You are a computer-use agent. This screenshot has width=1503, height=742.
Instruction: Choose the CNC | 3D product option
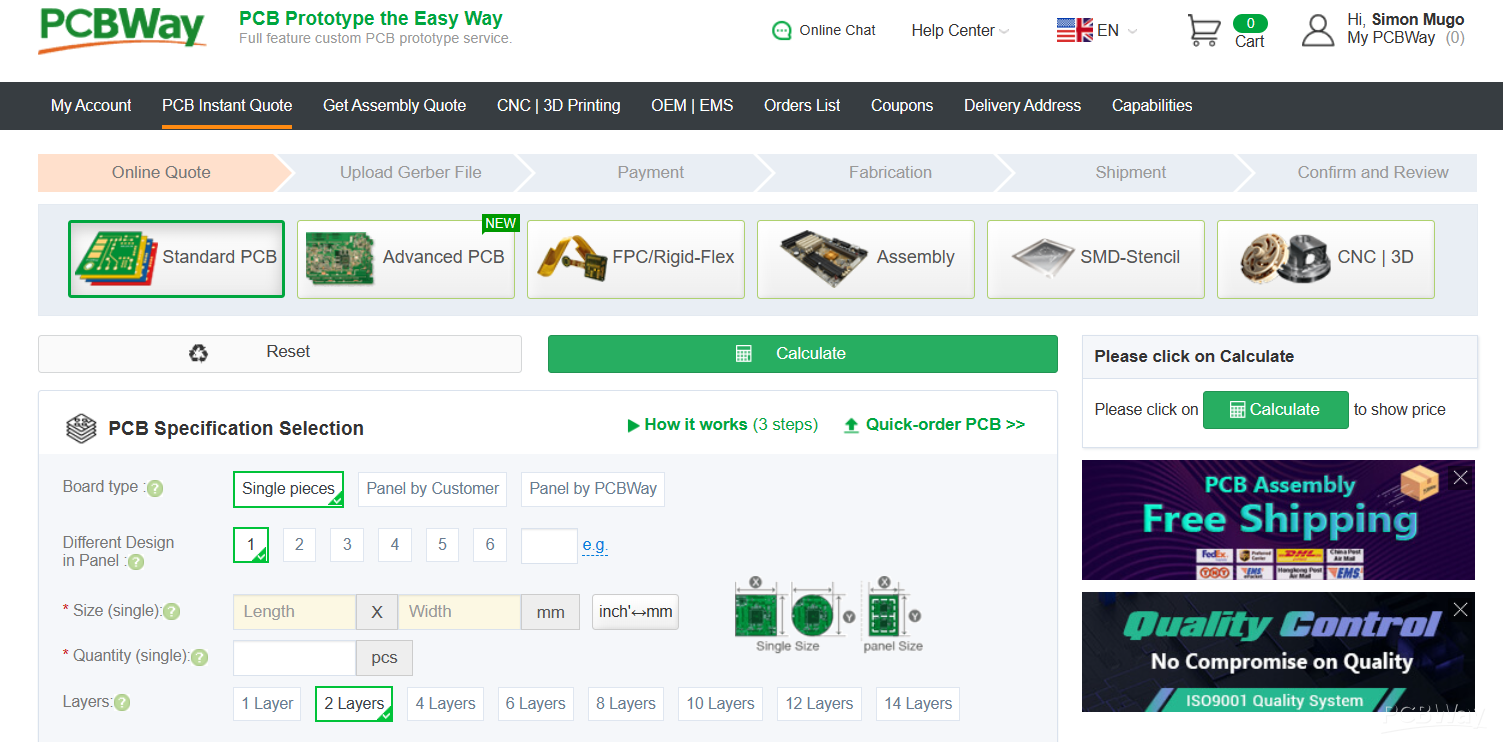pos(1325,258)
